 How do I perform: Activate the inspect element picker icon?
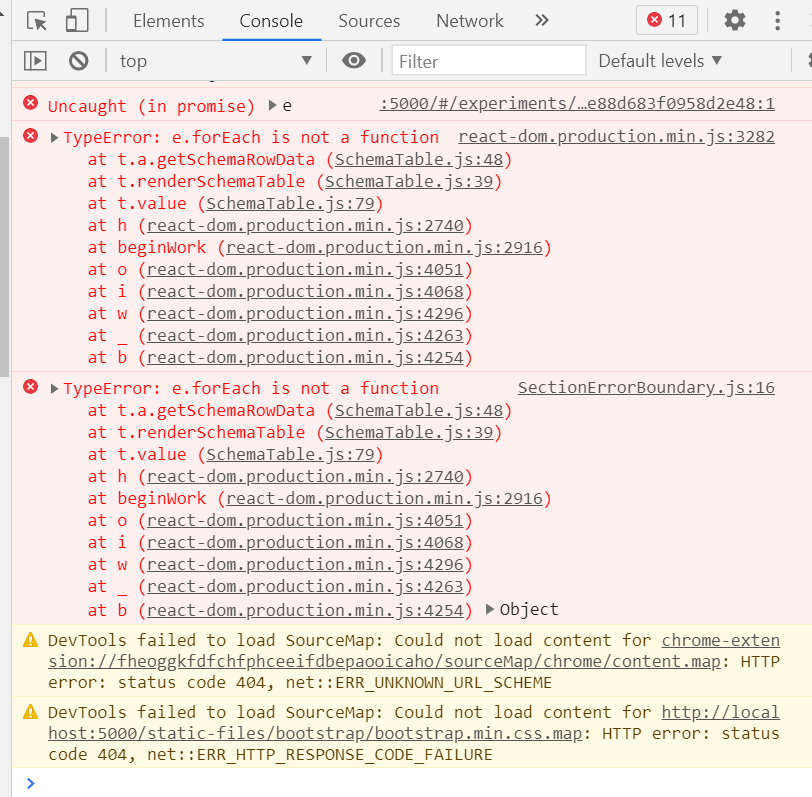click(37, 21)
